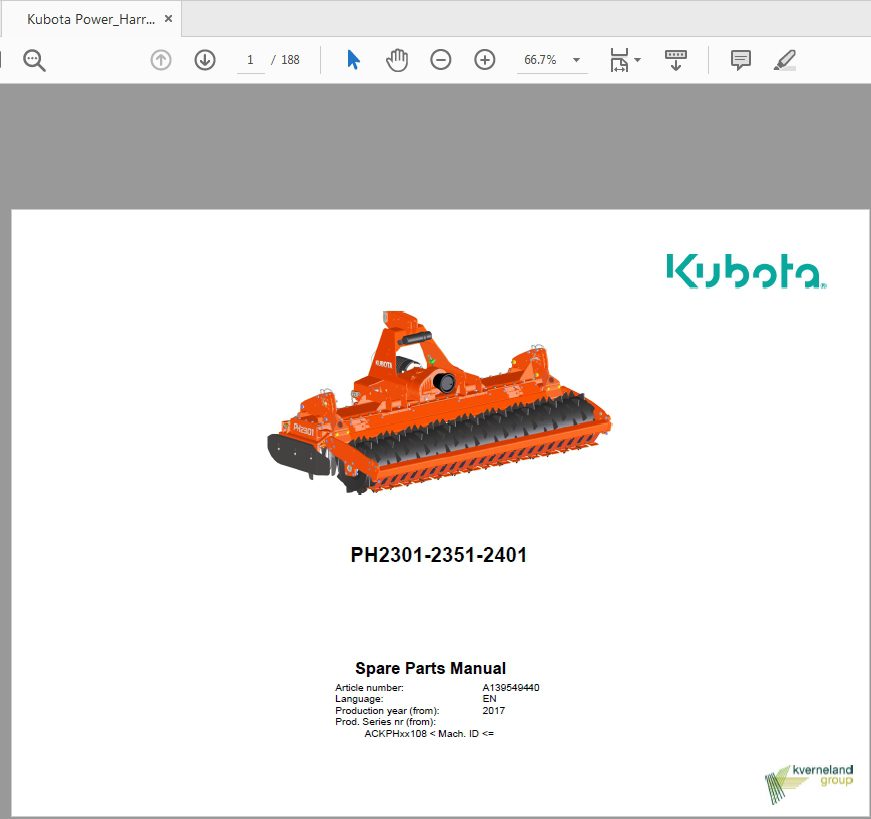Zoom out with the minus button
871x819 pixels.
(440, 60)
